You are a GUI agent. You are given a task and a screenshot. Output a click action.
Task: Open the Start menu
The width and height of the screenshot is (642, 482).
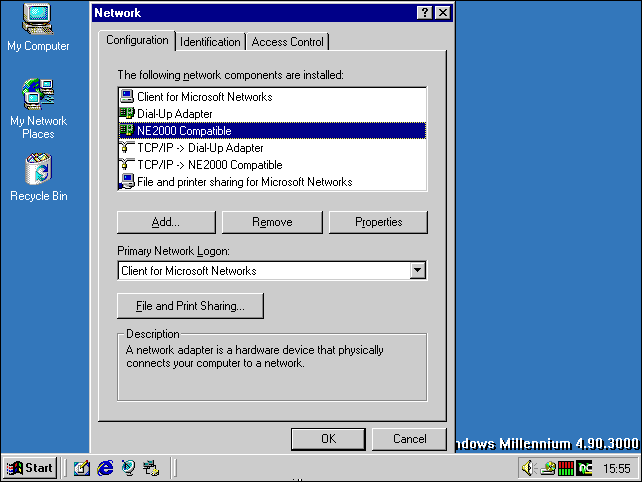(30, 468)
